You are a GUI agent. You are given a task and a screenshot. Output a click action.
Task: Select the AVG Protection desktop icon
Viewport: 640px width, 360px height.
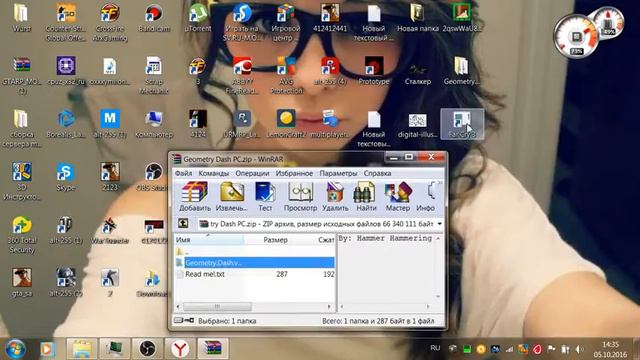(x=286, y=76)
